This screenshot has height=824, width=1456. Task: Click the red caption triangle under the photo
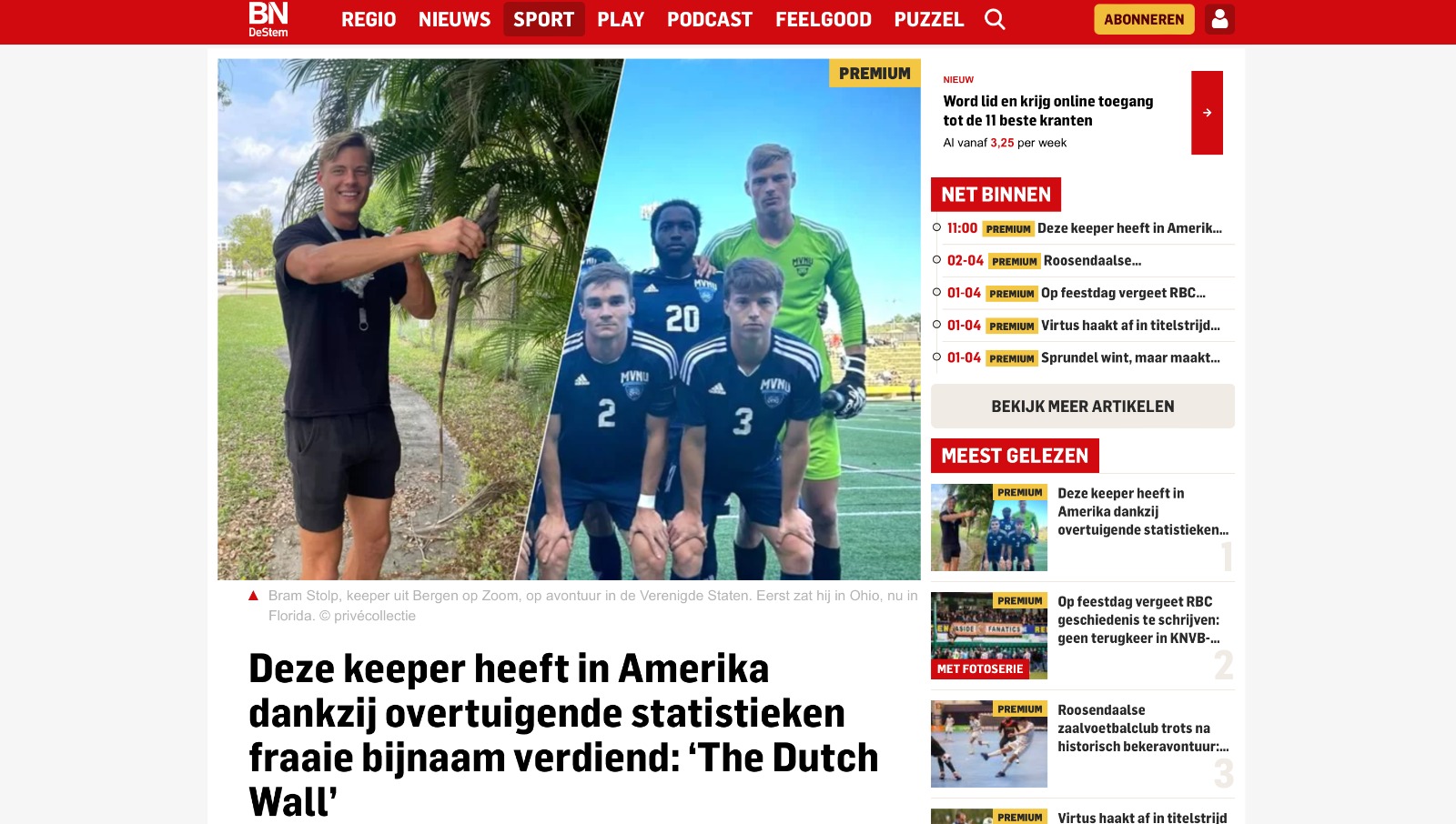(254, 596)
